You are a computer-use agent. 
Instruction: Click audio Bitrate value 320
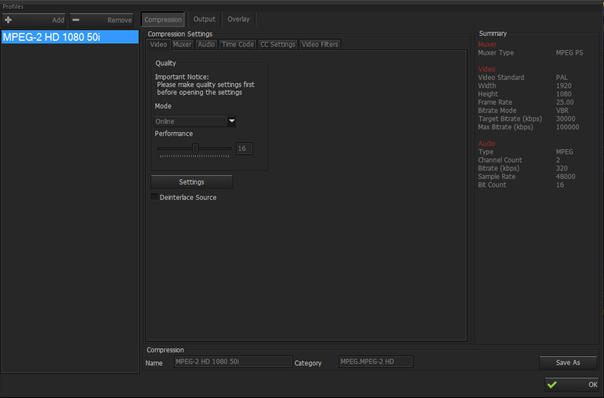(562, 168)
